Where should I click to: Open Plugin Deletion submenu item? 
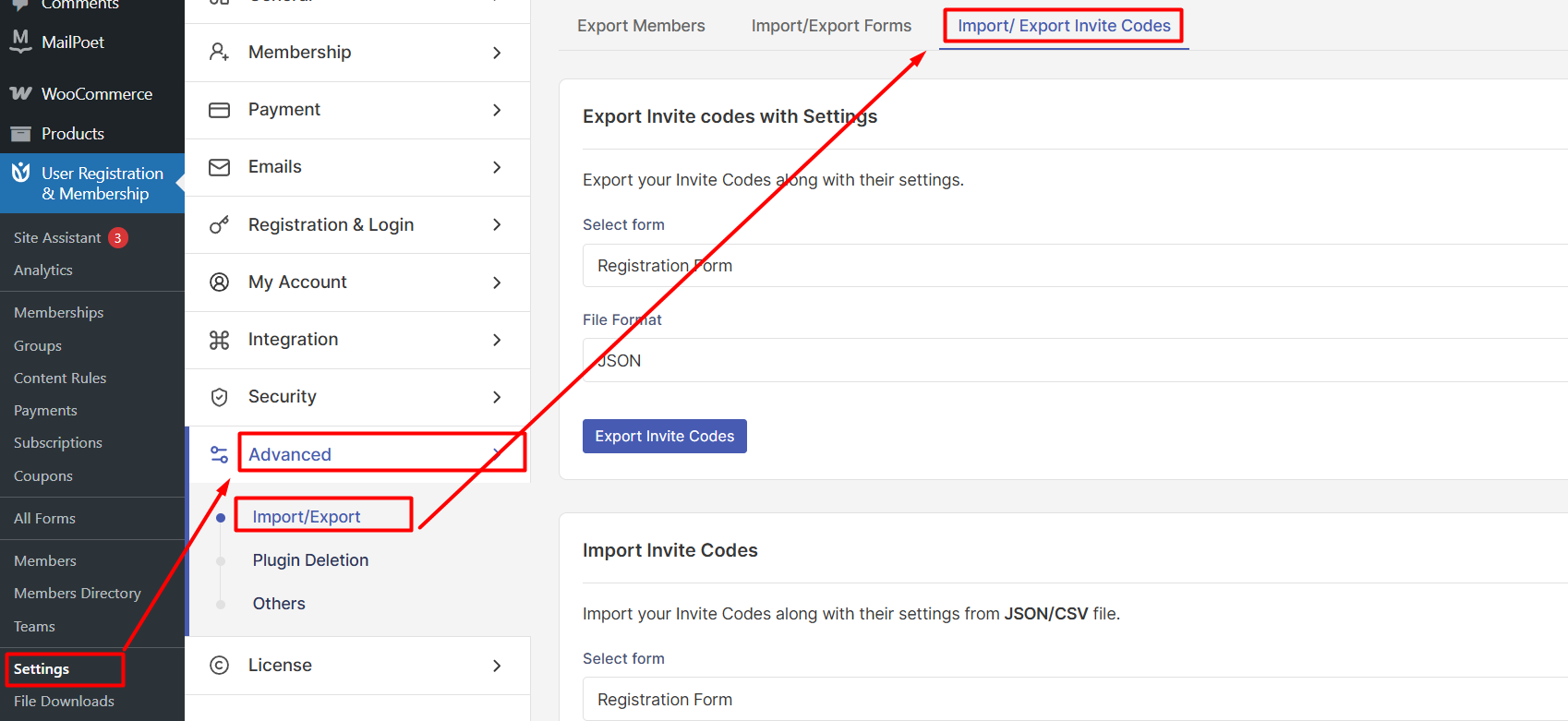click(310, 560)
